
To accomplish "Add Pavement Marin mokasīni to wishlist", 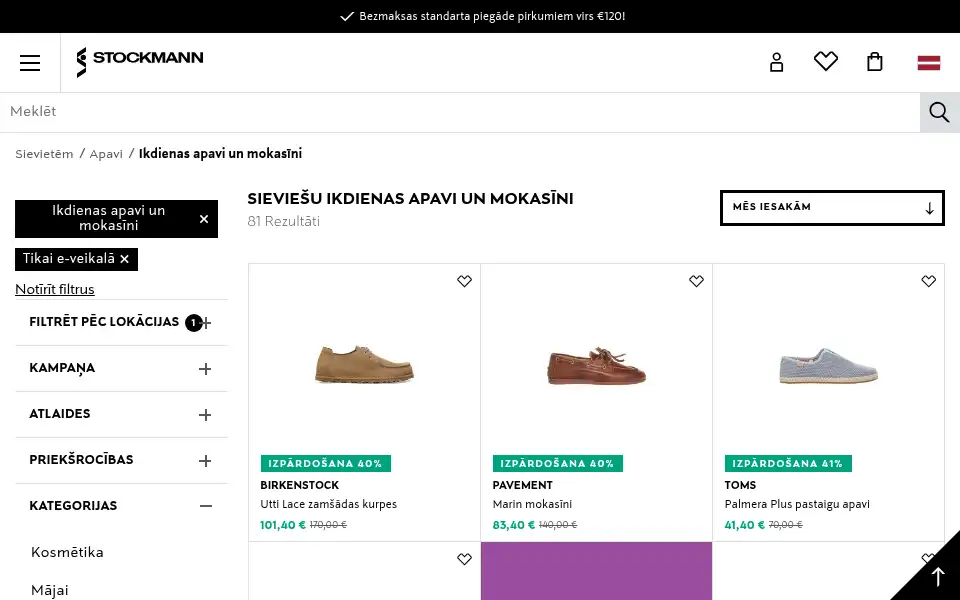I will coord(696,281).
